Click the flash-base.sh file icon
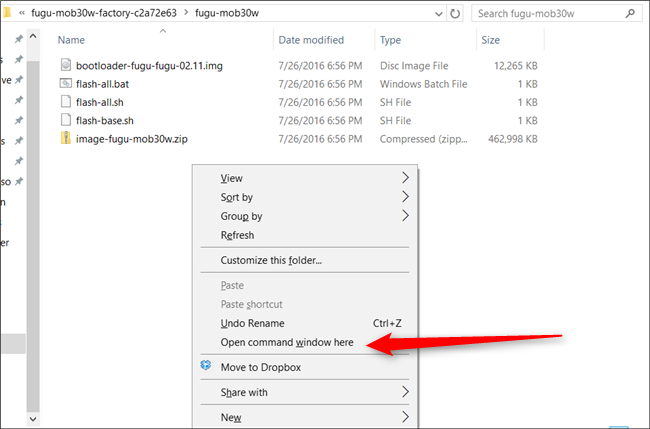The image size is (650, 429). click(65, 120)
